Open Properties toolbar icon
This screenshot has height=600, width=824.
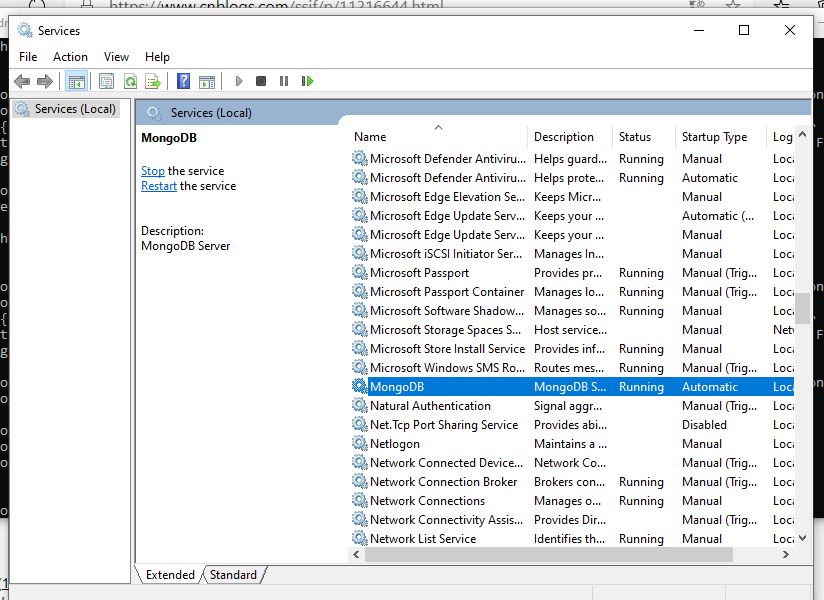pyautogui.click(x=107, y=81)
